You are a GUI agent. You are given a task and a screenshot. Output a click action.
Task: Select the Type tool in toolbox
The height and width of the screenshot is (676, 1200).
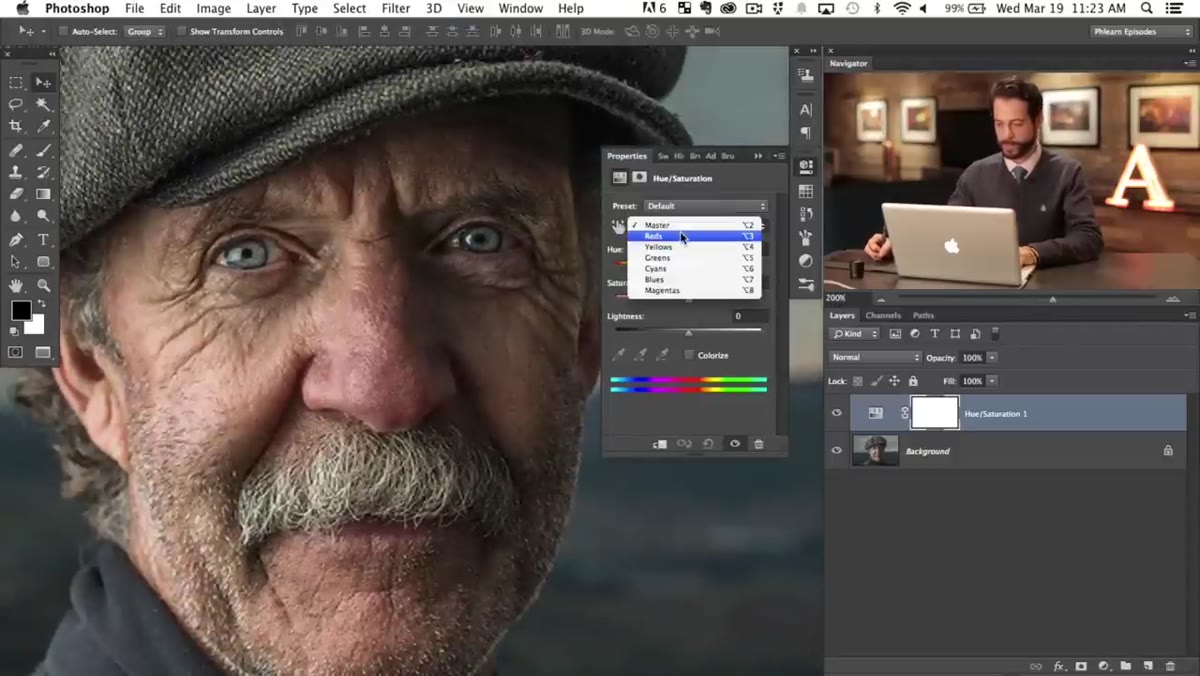[x=43, y=240]
